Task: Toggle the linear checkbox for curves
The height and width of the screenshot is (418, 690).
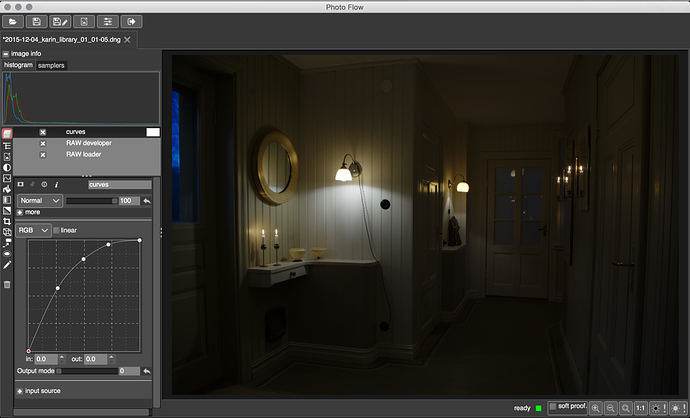Action: (56, 230)
